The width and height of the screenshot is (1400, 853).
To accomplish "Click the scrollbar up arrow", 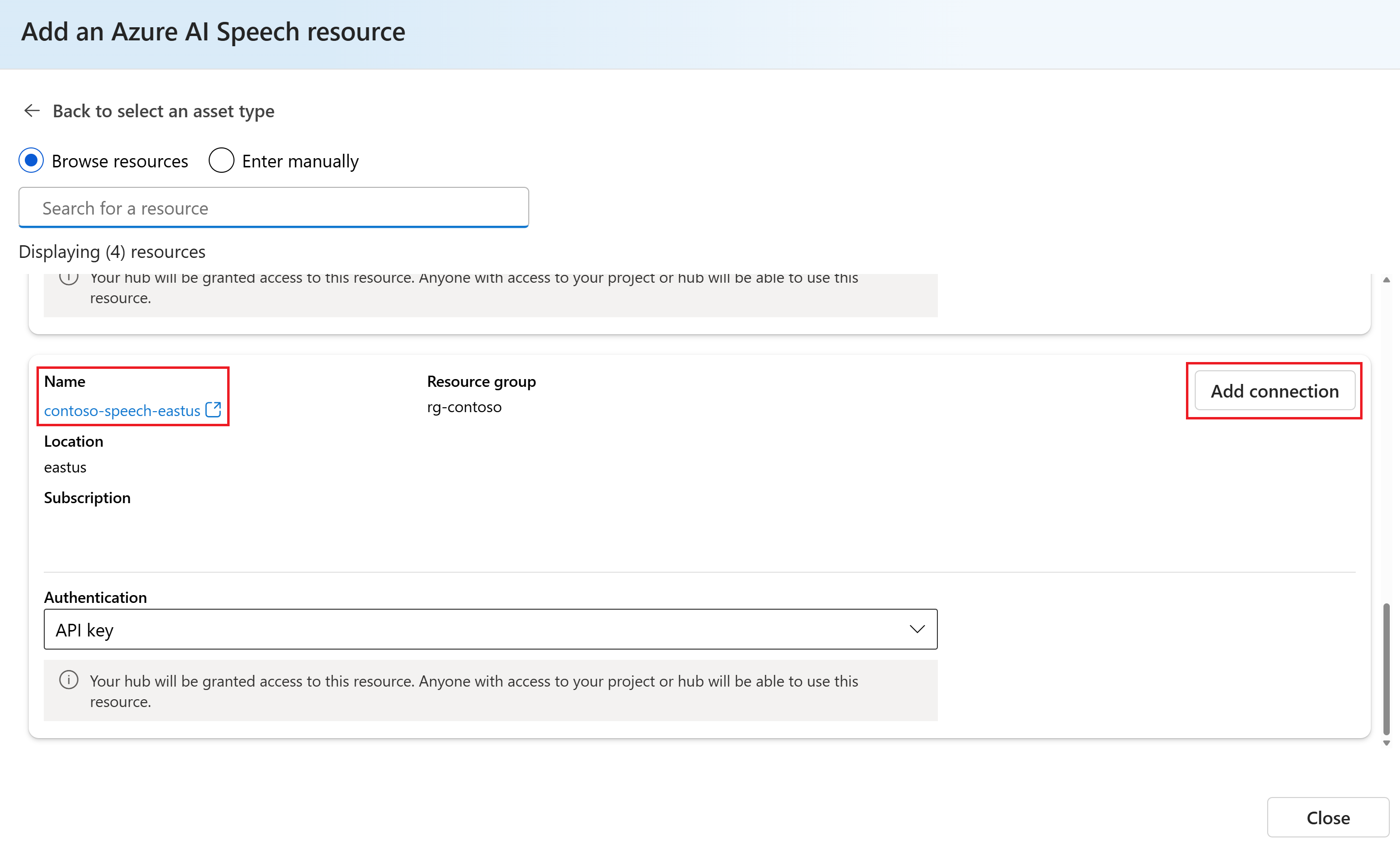I will 1386,280.
